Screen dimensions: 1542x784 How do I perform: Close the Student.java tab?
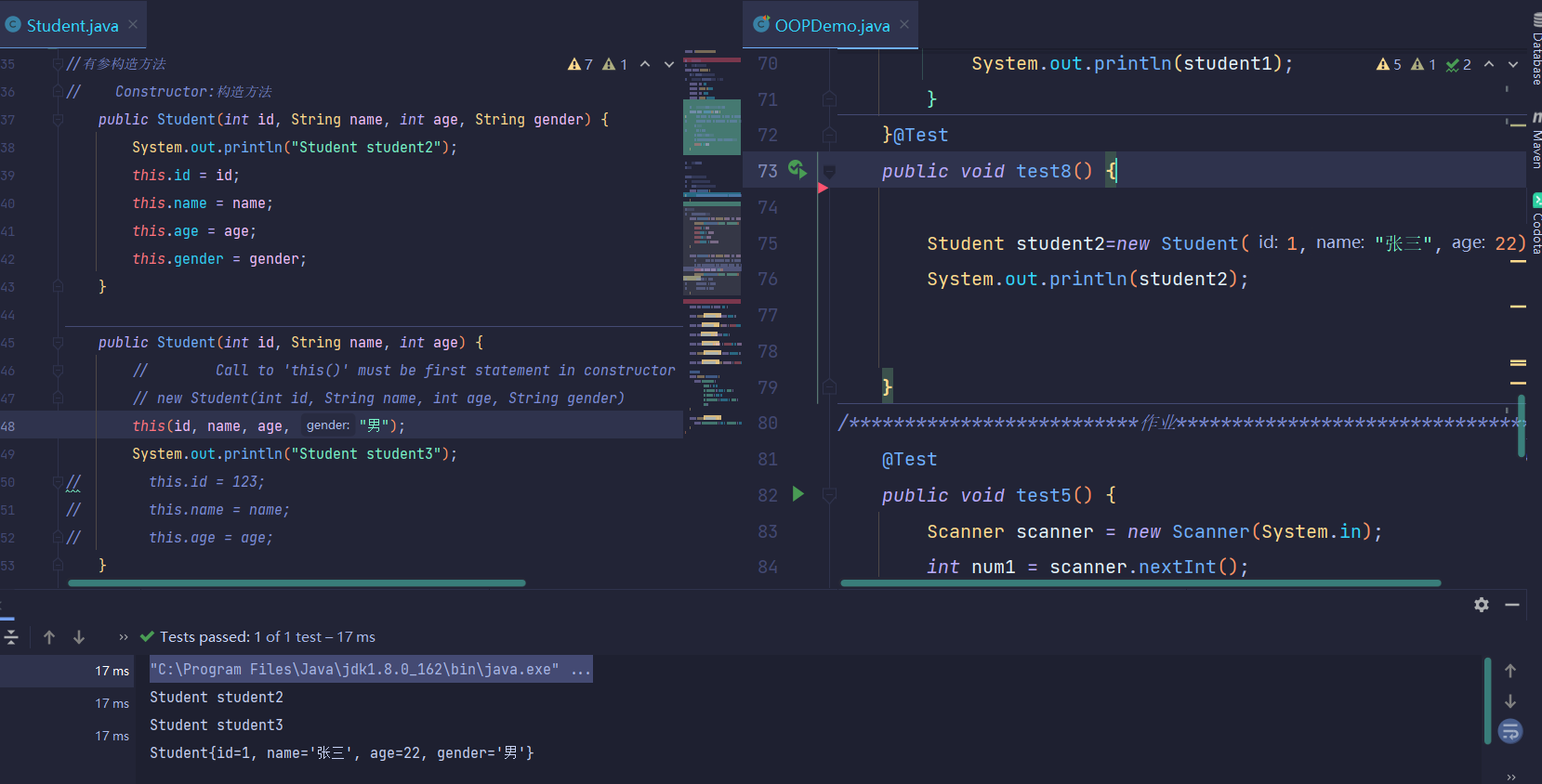[x=133, y=25]
